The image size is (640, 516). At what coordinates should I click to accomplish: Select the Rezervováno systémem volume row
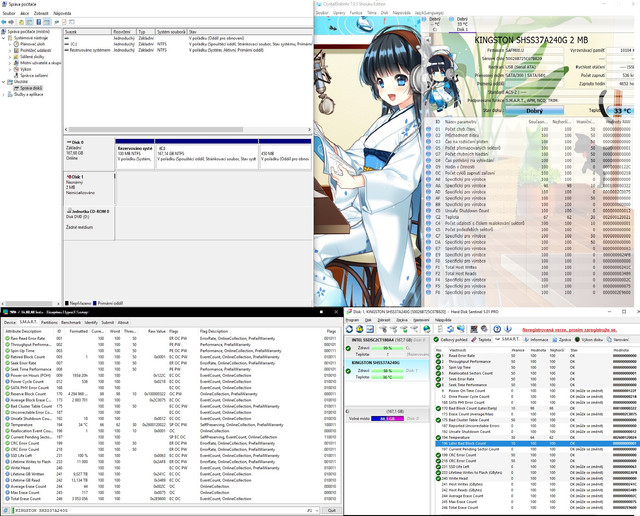(188, 50)
